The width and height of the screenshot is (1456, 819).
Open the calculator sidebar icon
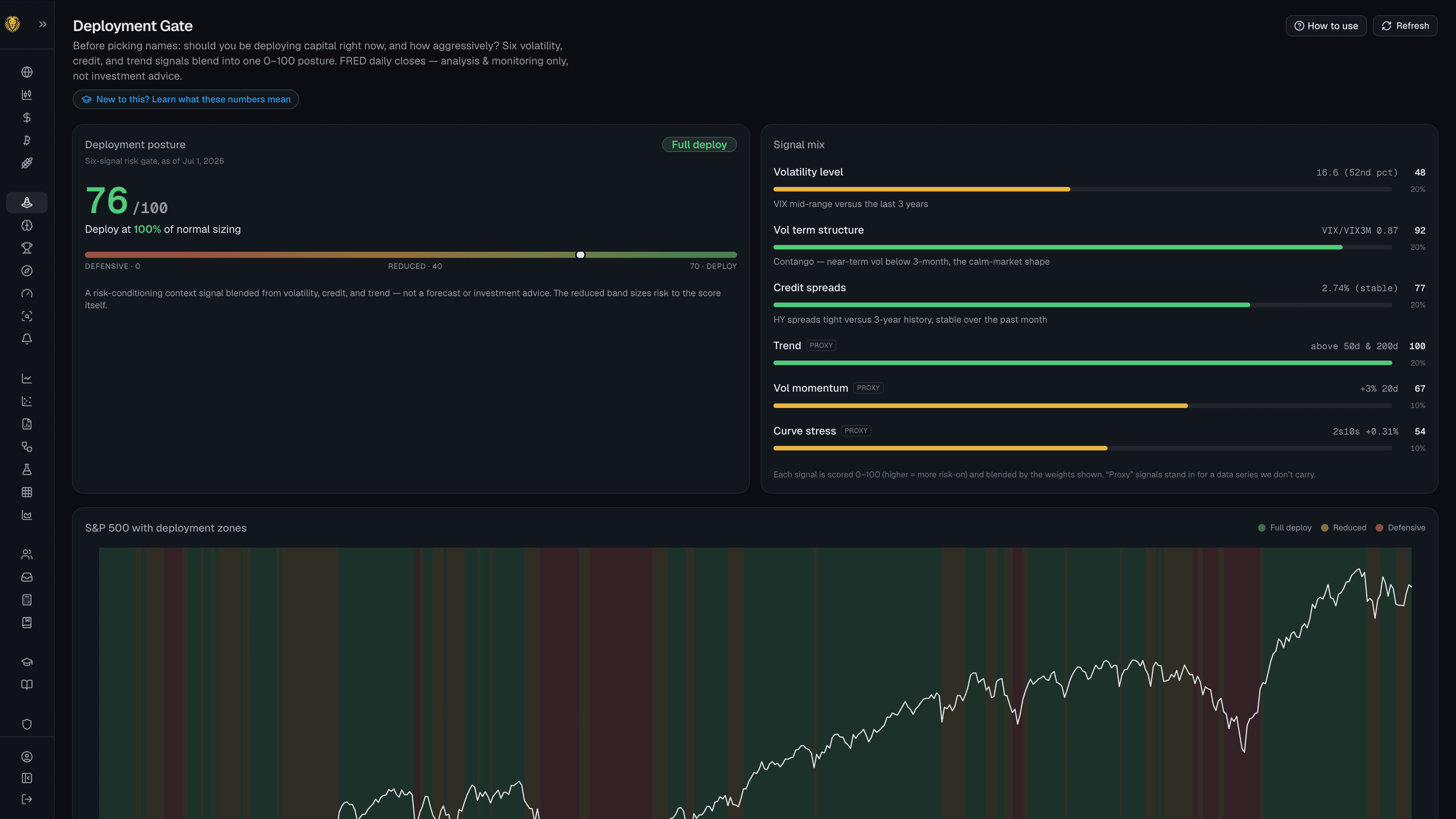pyautogui.click(x=27, y=600)
